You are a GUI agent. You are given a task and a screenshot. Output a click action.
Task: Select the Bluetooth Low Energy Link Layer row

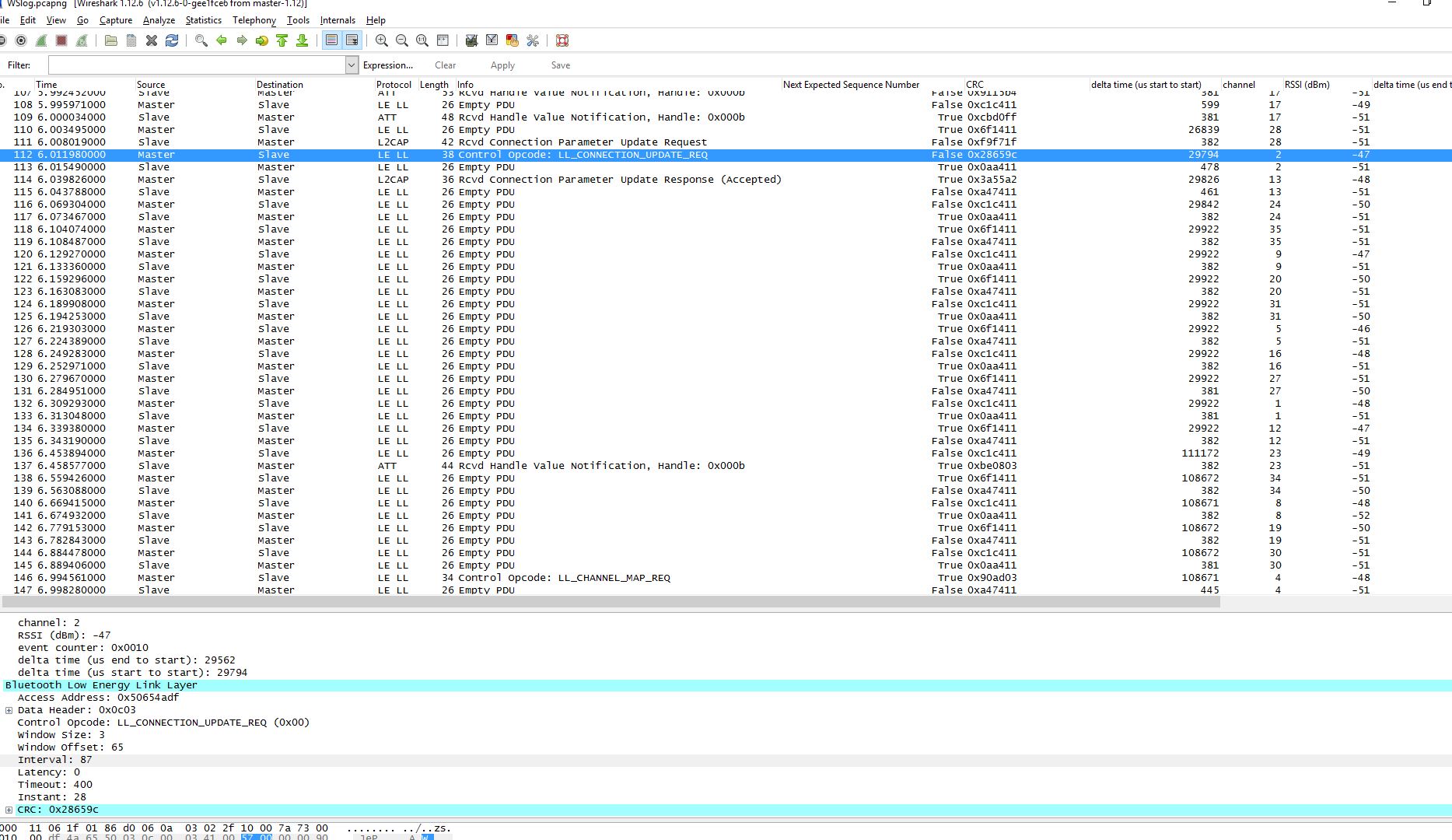726,685
